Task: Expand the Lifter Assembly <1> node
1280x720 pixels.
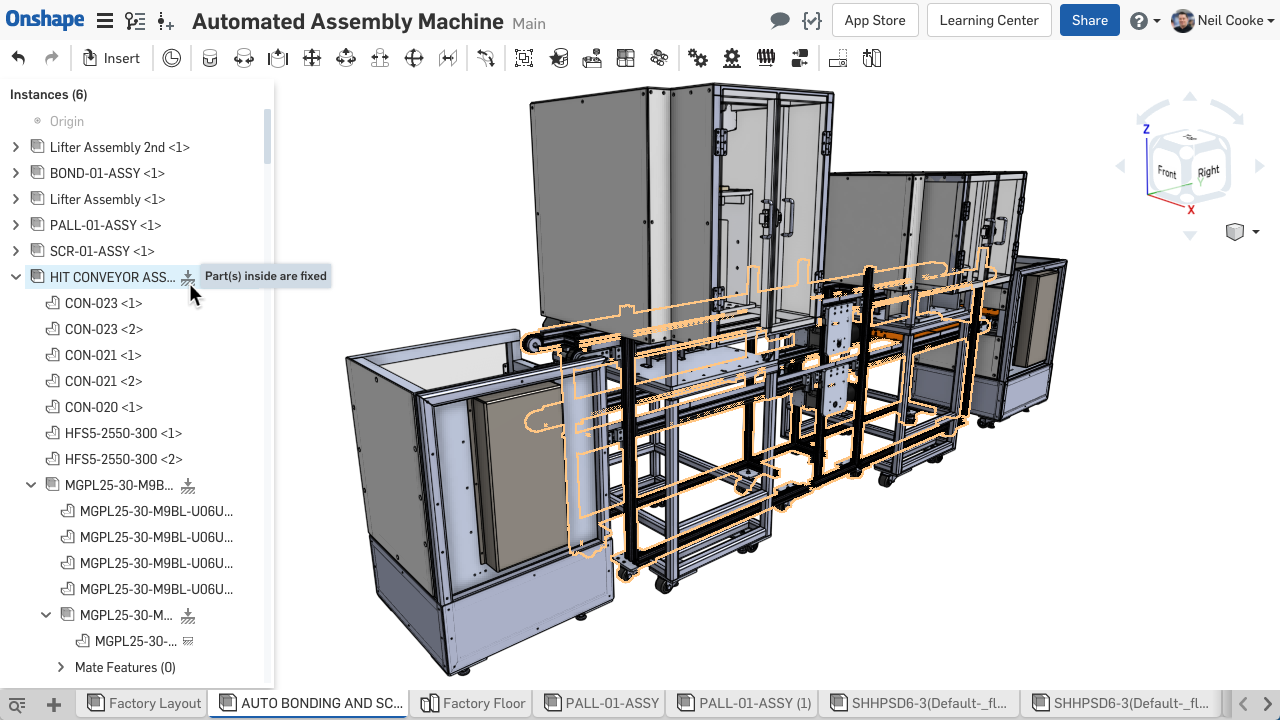Action: pyautogui.click(x=16, y=199)
